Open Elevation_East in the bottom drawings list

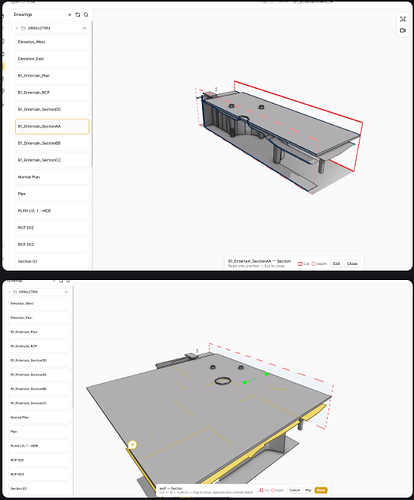click(x=39, y=318)
